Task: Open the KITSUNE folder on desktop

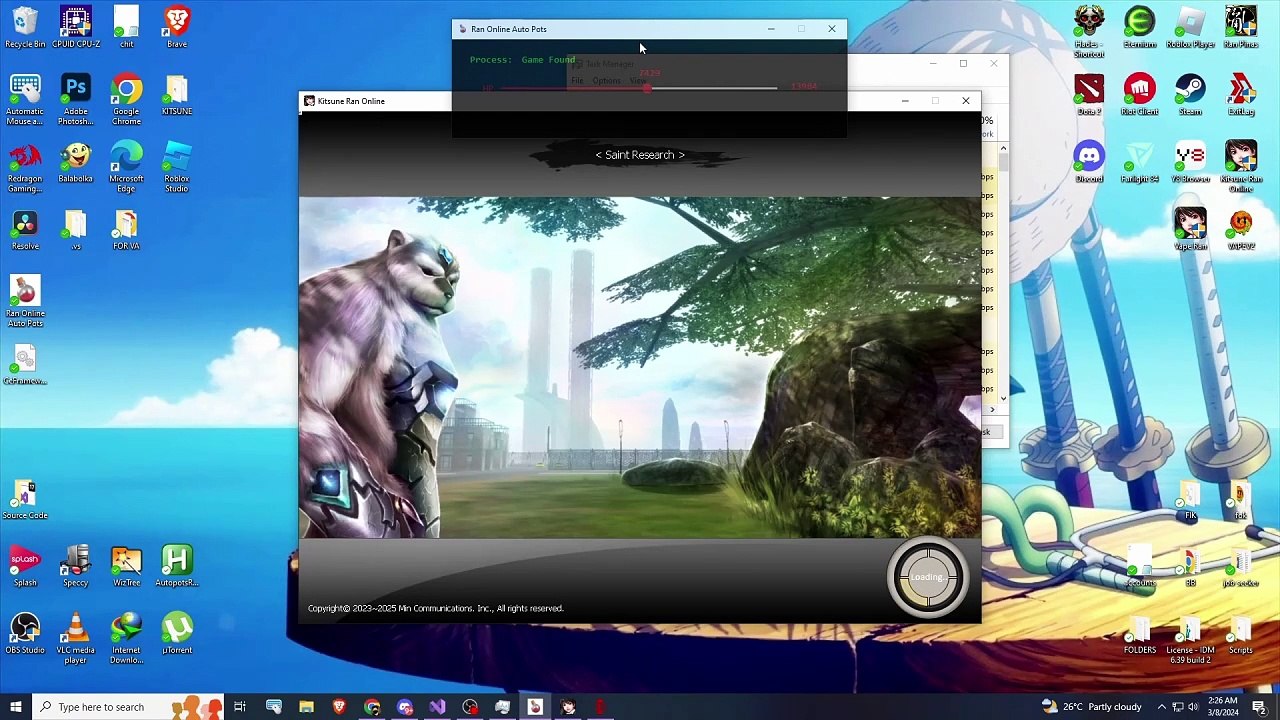Action: pos(177,95)
